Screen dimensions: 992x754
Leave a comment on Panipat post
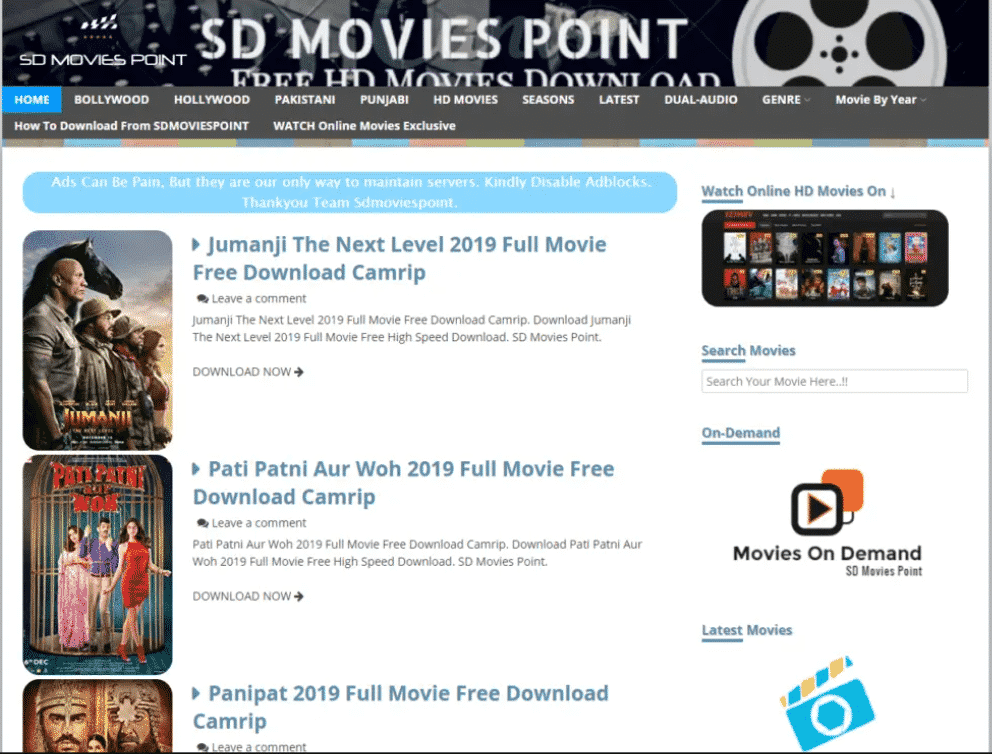click(258, 747)
